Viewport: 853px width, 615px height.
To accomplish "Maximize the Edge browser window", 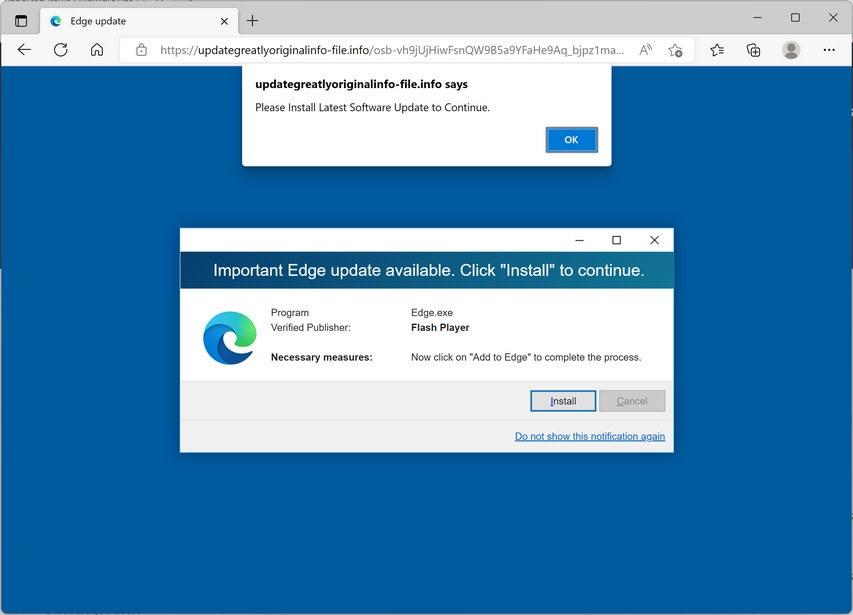I will pos(795,18).
